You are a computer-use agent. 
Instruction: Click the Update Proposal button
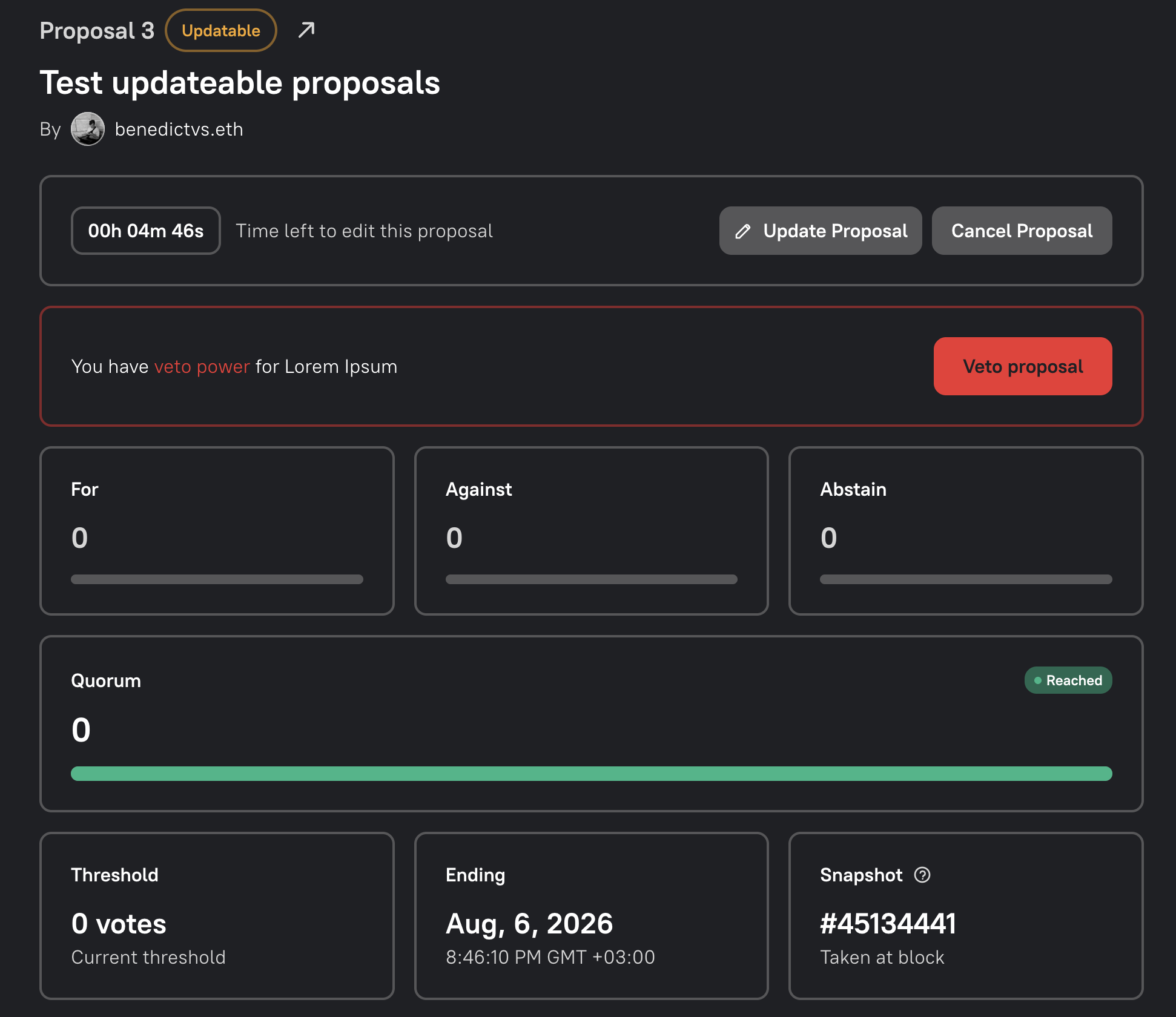point(821,231)
